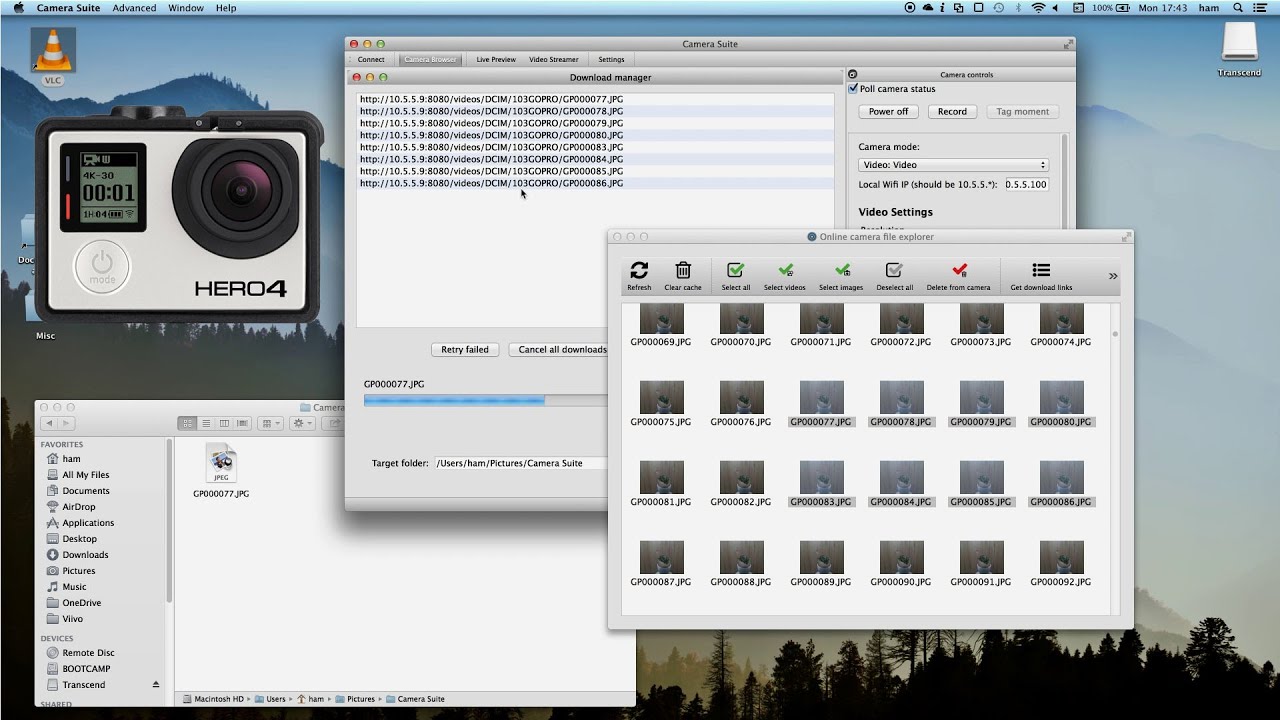Toggle Poll camera status checkbox

[853, 89]
